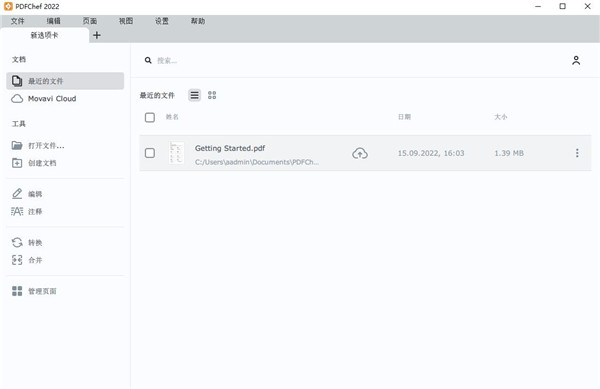Select the 新选项卡 tab
The width and height of the screenshot is (600, 389).
point(44,35)
